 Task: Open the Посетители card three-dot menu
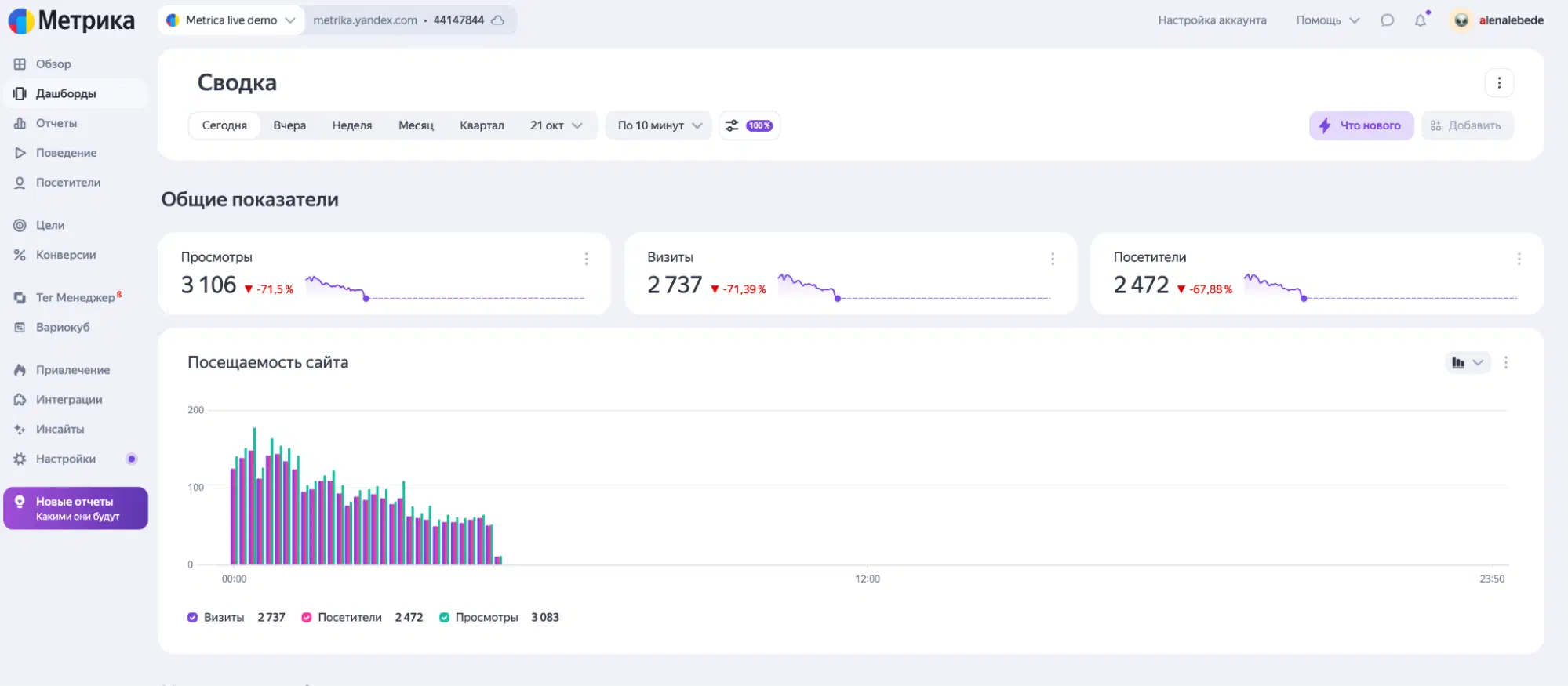[x=1519, y=259]
